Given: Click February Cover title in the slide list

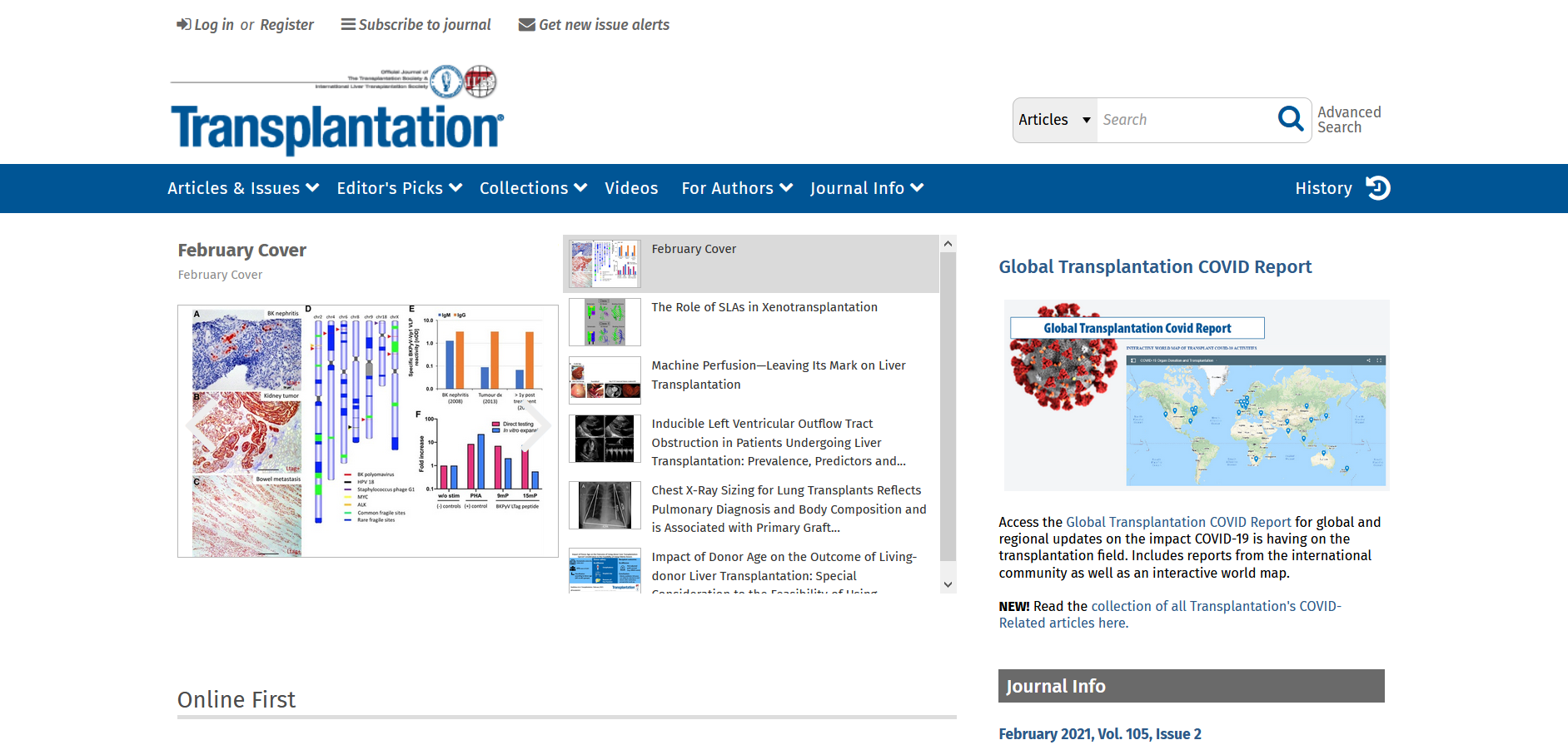Looking at the screenshot, I should tap(694, 249).
